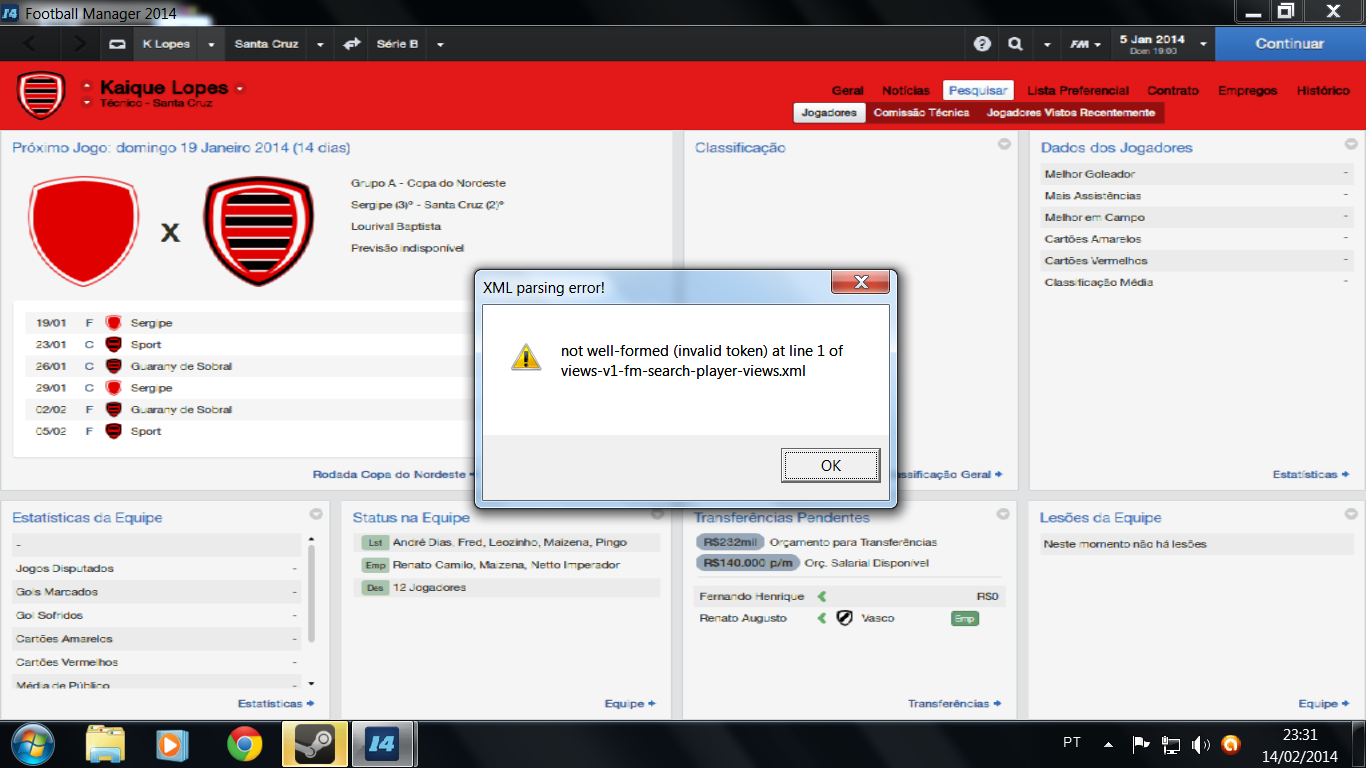
Task: Collapse the Dados dos Jogadores panel
Action: pos(1350,145)
